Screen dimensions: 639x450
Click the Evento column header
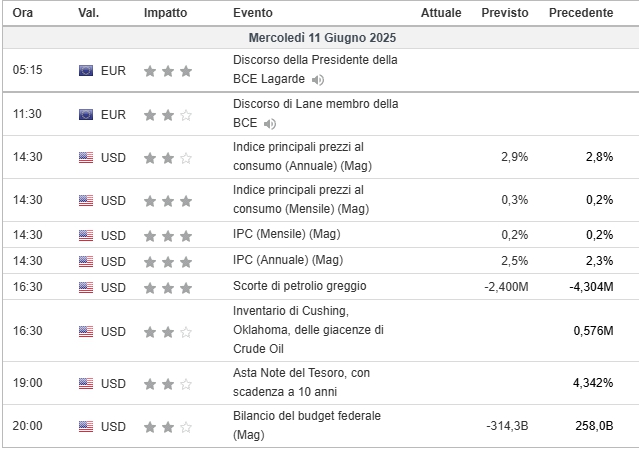tap(253, 13)
